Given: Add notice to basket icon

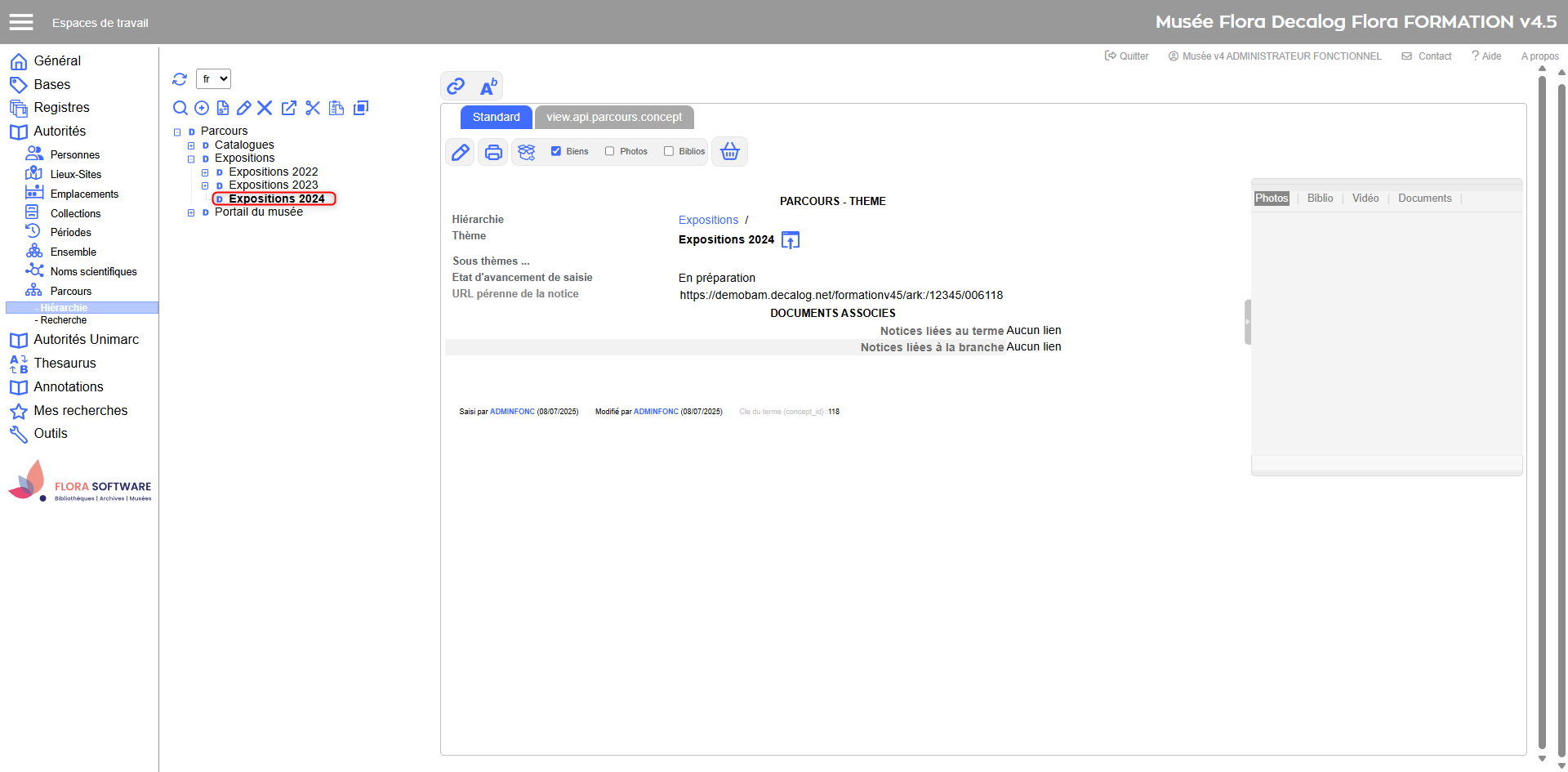Looking at the screenshot, I should [x=729, y=152].
